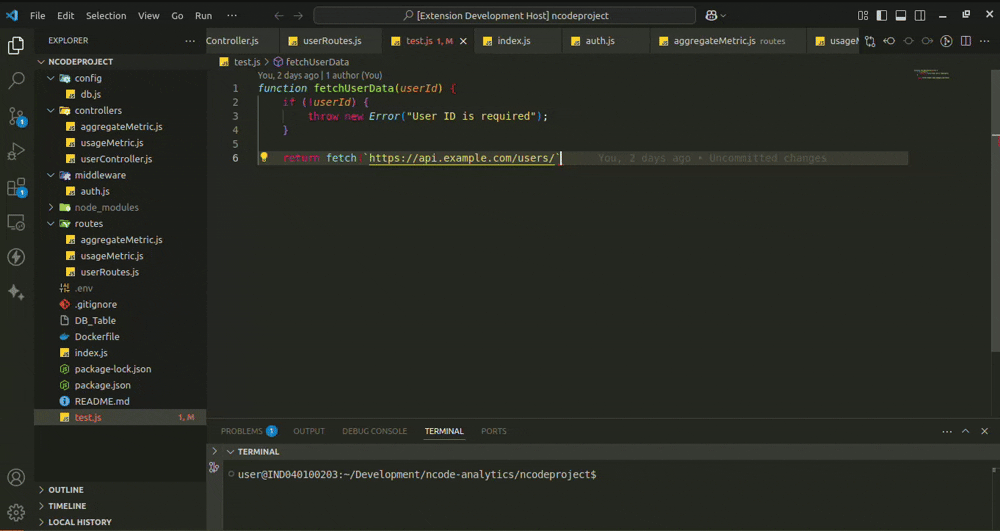Go back with the left arrow

[x=279, y=15]
